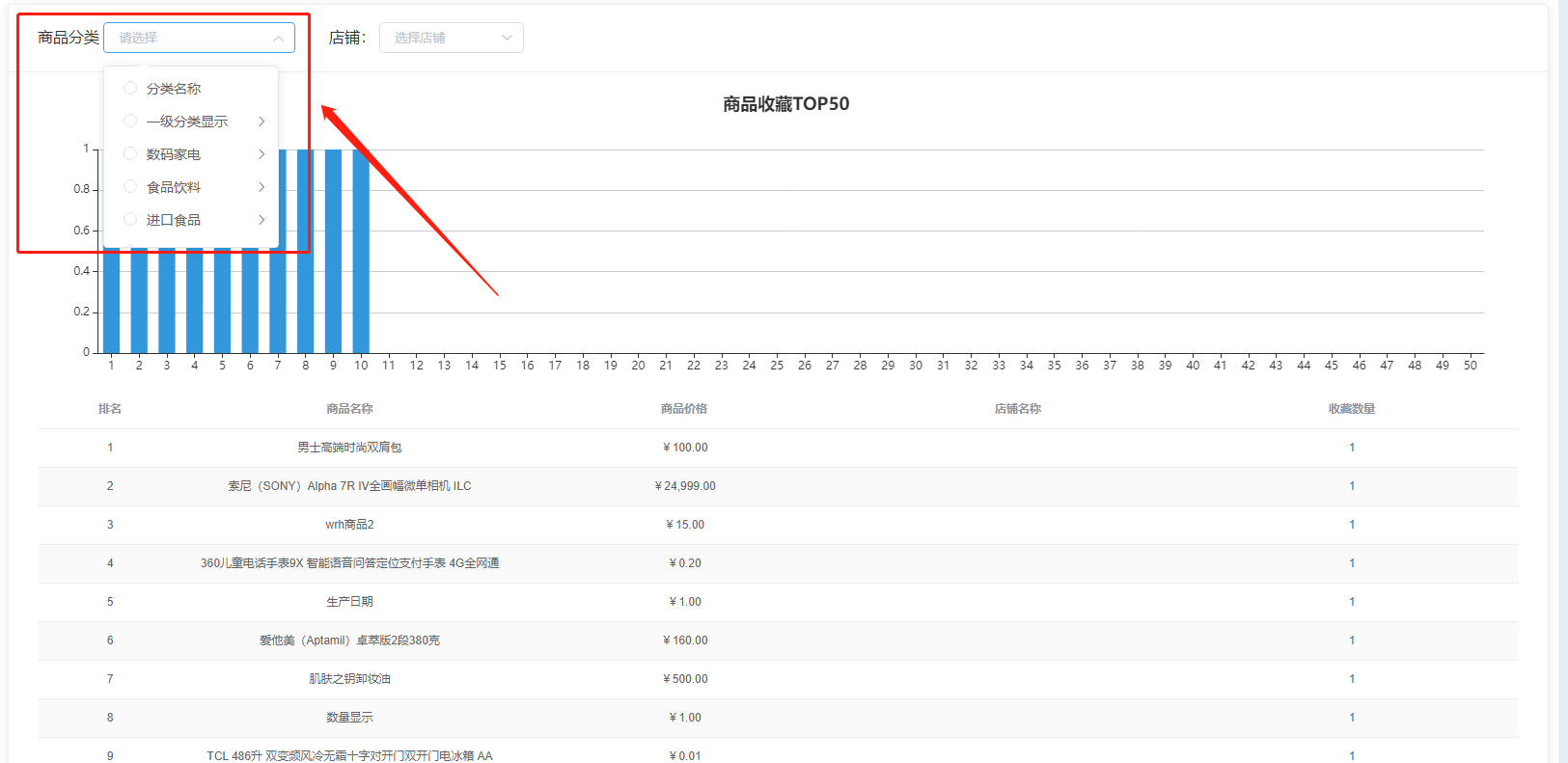Click the 排名 column header
The image size is (1568, 763).
pos(110,409)
